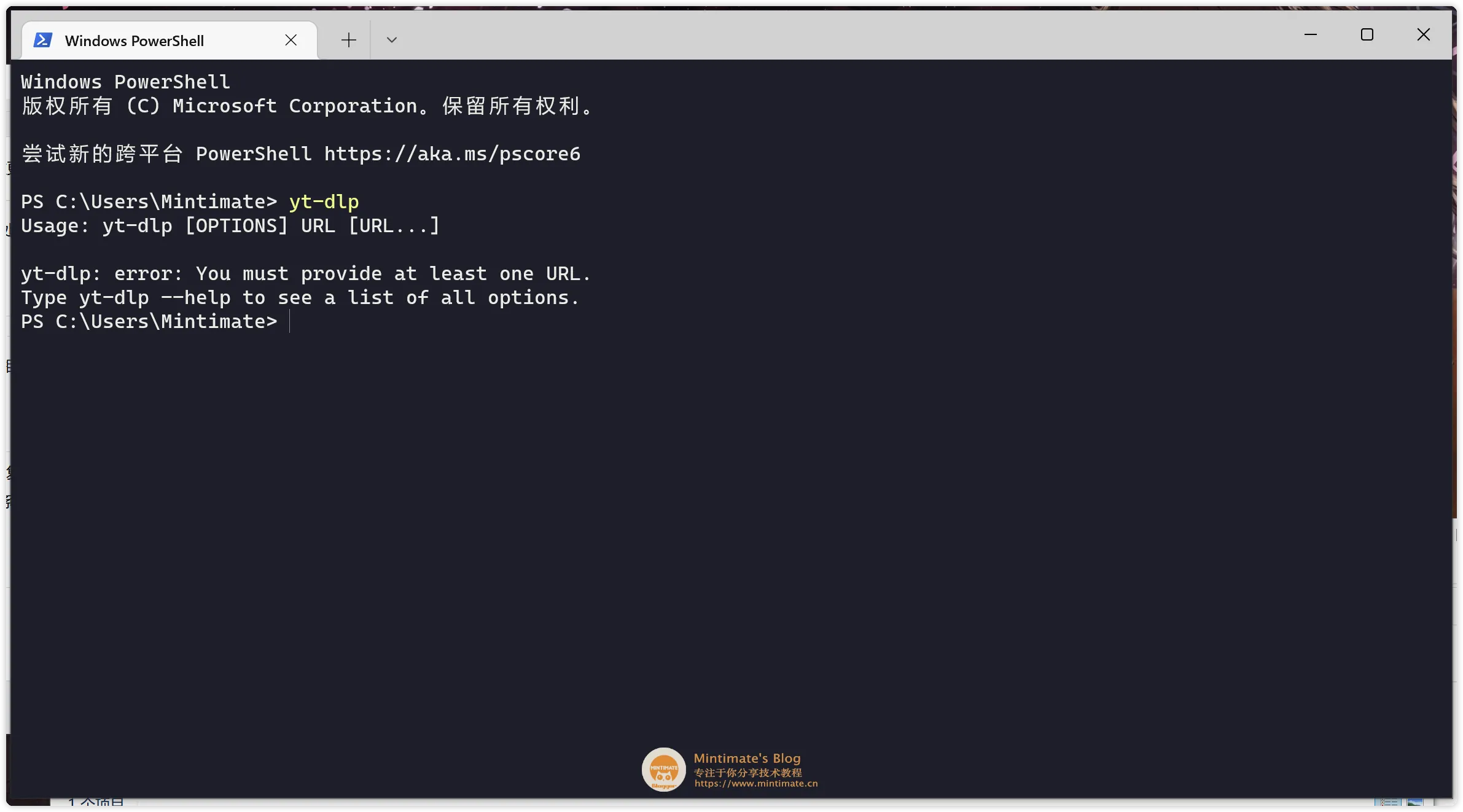Viewport: 1463px width, 812px height.
Task: Select the Windows PowerShell tab
Action: pos(170,41)
